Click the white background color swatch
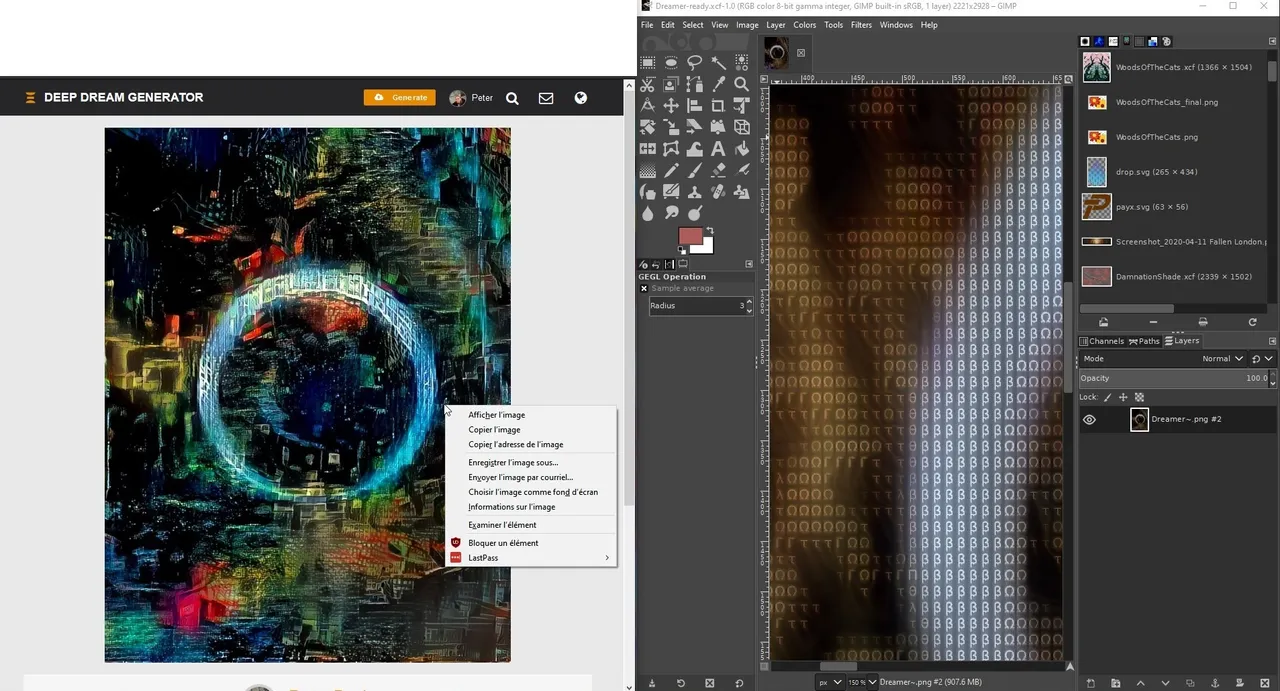Viewport: 1280px width, 691px height. [708, 247]
